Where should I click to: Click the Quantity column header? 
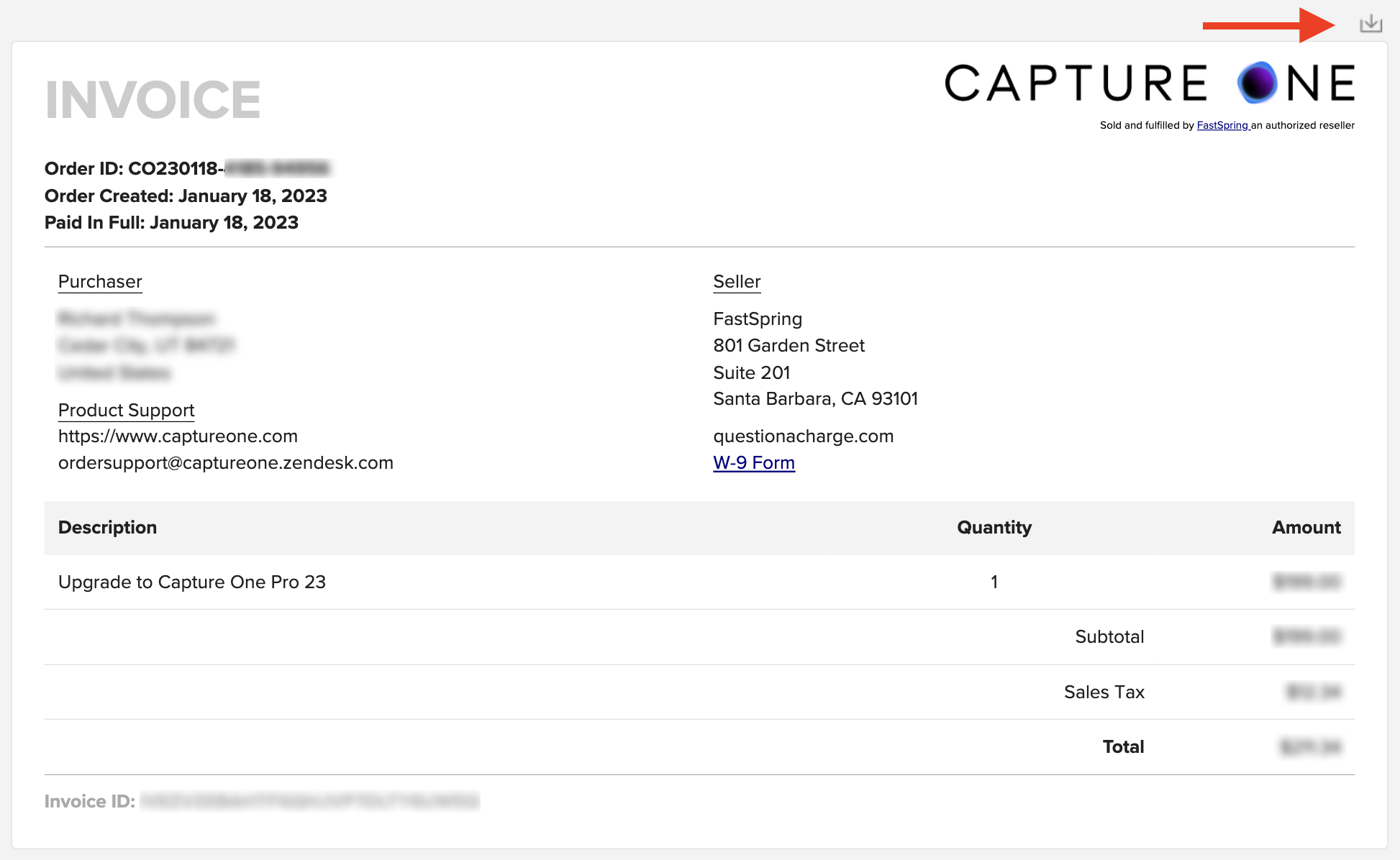[x=994, y=527]
